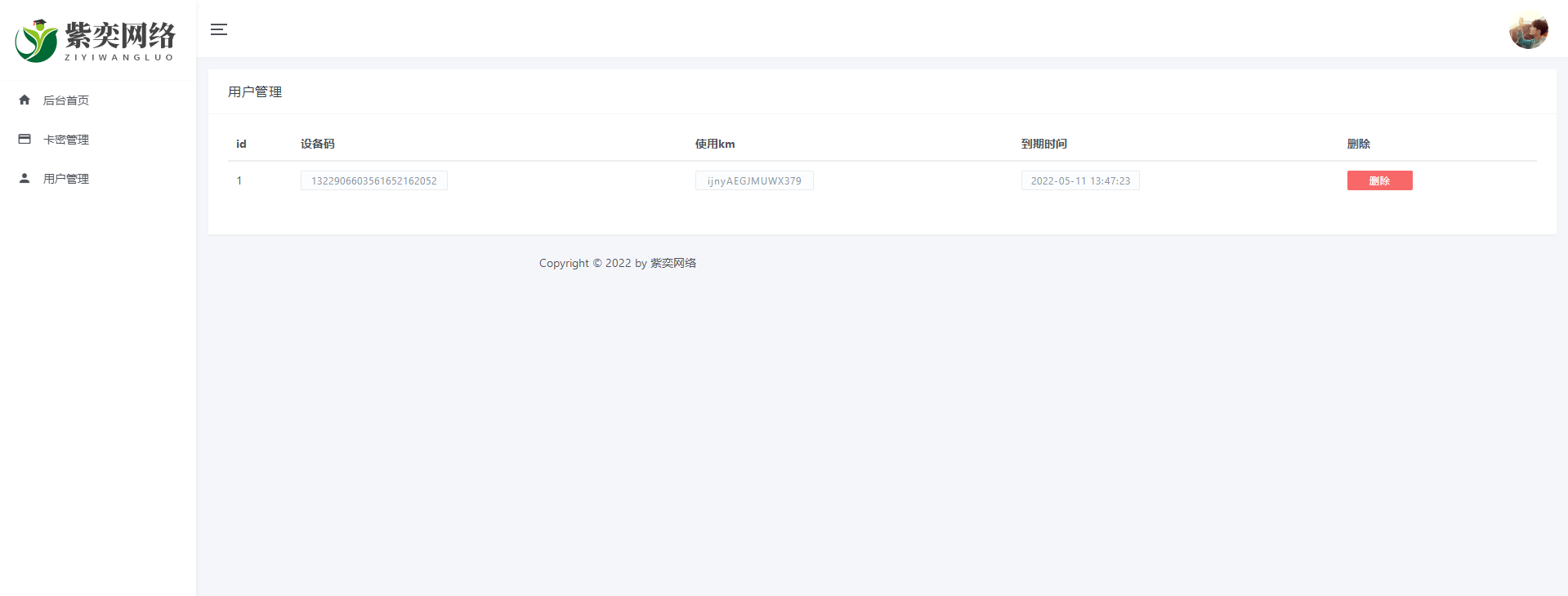
Task: Toggle the sidebar with the hamburger icon
Action: 218,29
